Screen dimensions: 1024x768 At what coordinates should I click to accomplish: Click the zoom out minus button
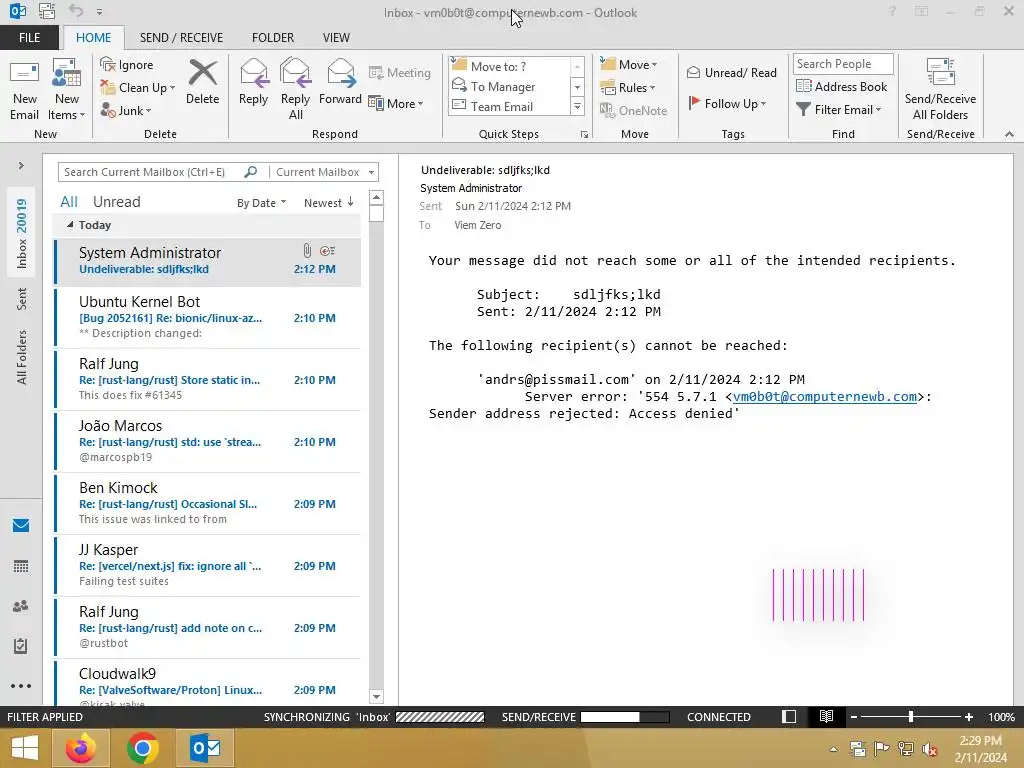(x=853, y=716)
